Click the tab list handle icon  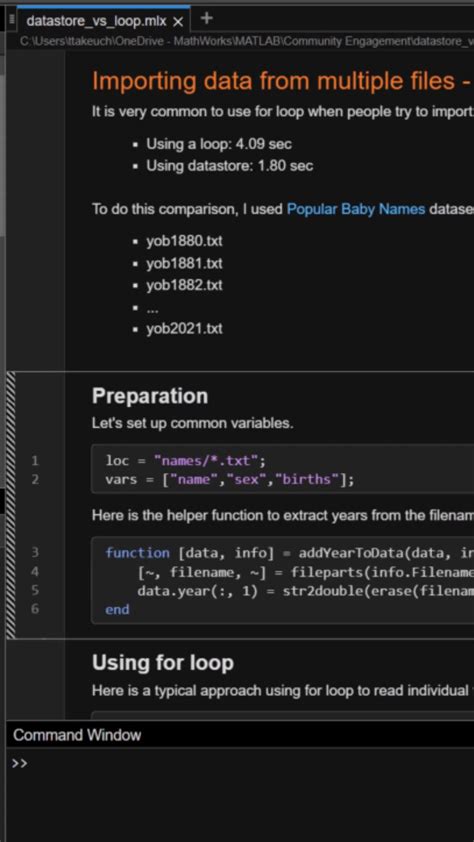11,20
